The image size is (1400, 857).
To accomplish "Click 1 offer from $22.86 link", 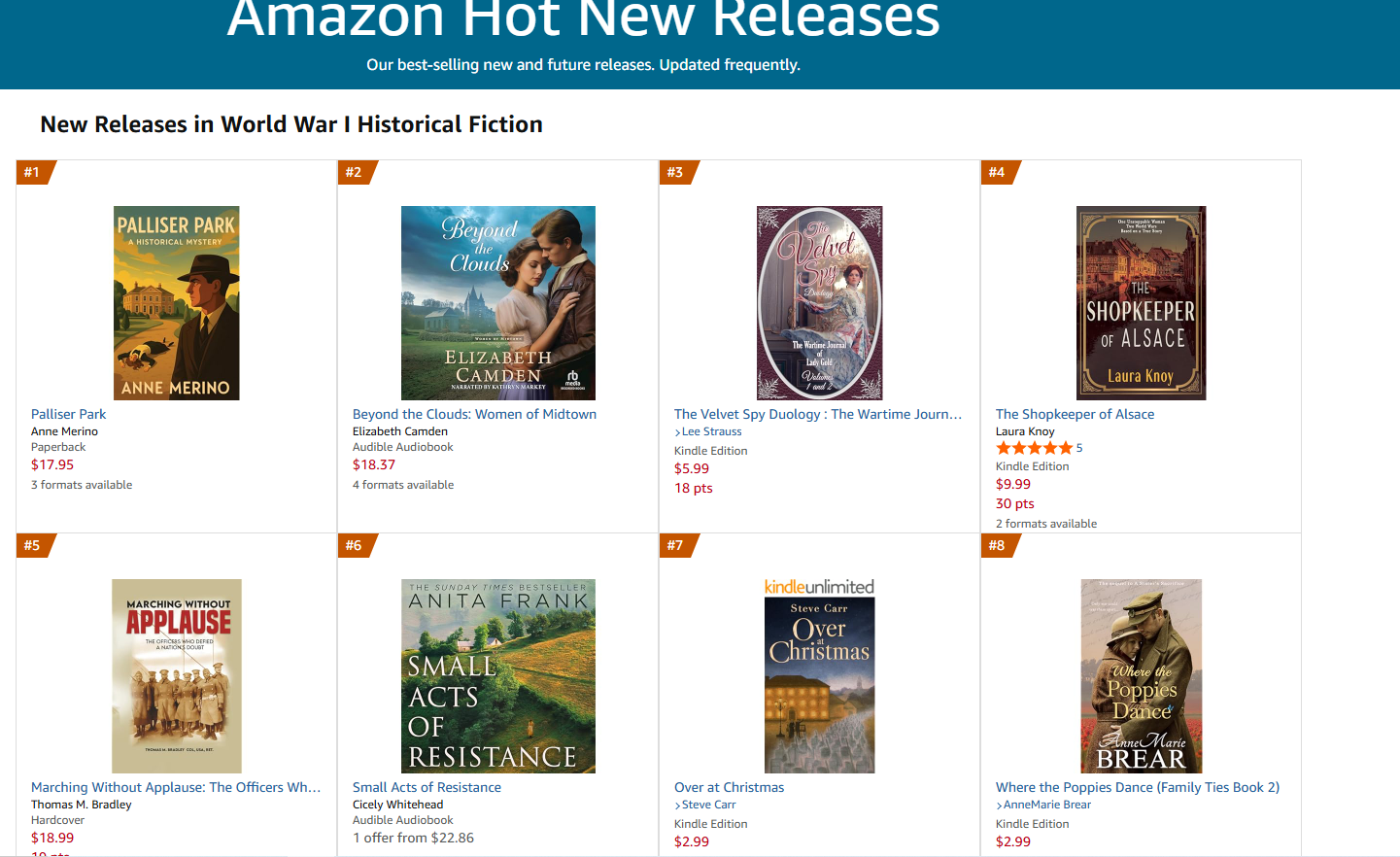I will [413, 838].
